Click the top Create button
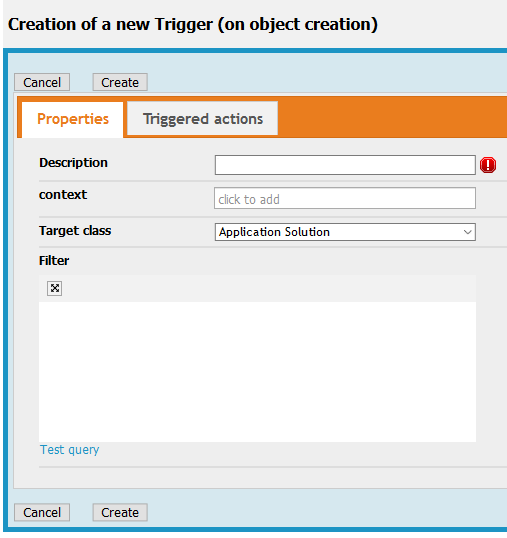 point(120,82)
